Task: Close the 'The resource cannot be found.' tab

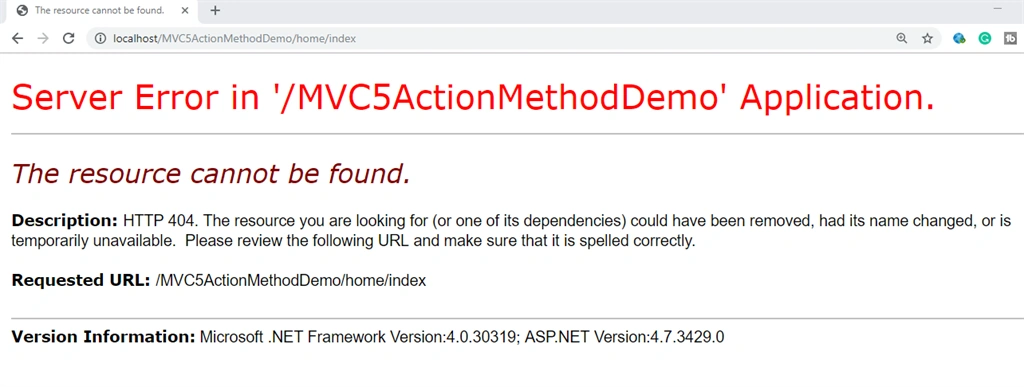Action: [185, 10]
